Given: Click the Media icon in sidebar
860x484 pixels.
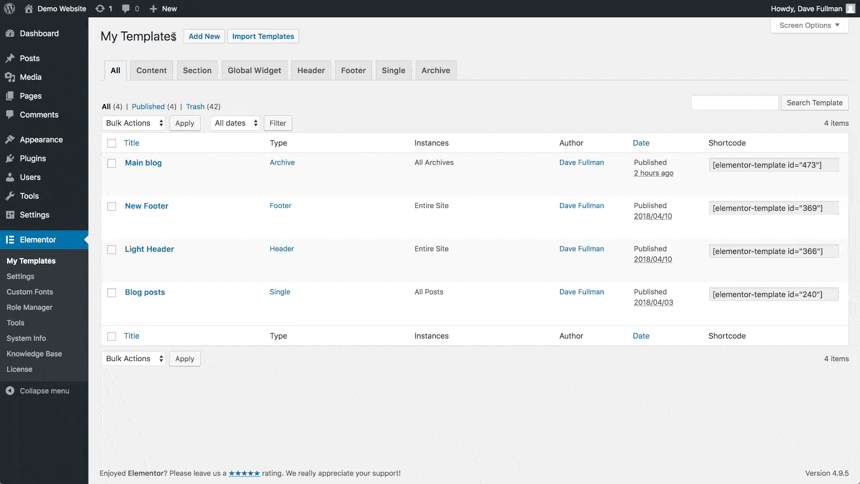Looking at the screenshot, I should click(x=10, y=77).
